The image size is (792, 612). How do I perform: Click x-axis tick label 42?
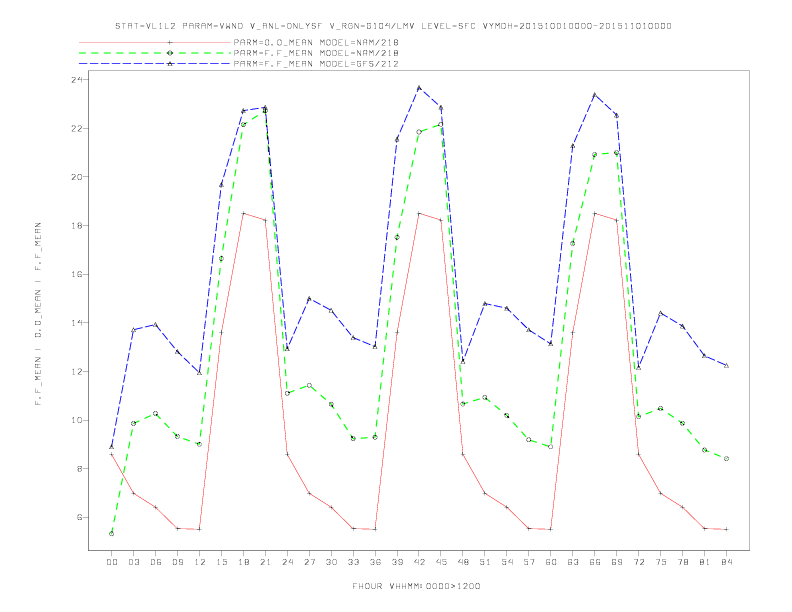pyautogui.click(x=419, y=562)
